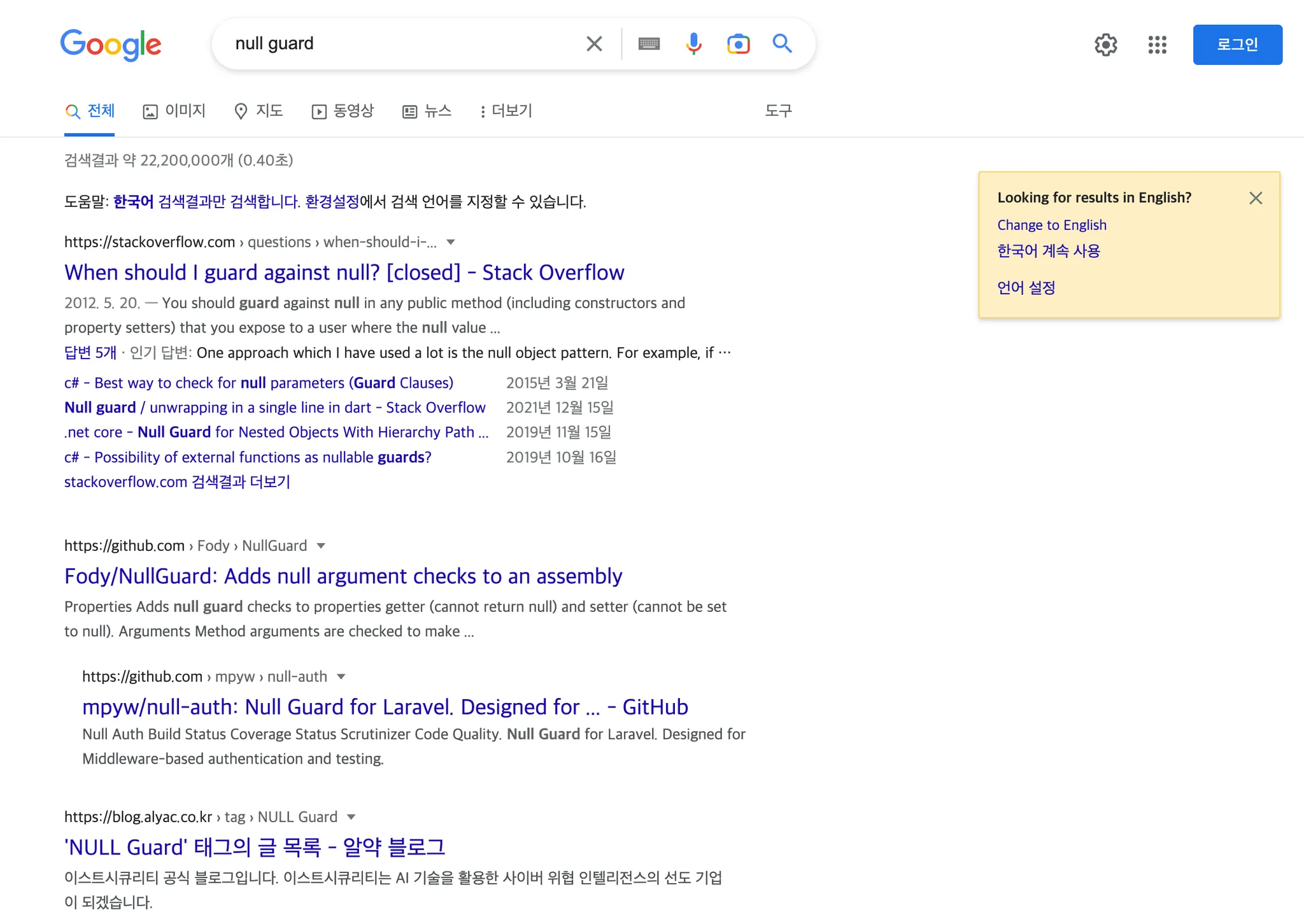Image resolution: width=1304 pixels, height=924 pixels.
Task: Click the Google logo
Action: (111, 45)
